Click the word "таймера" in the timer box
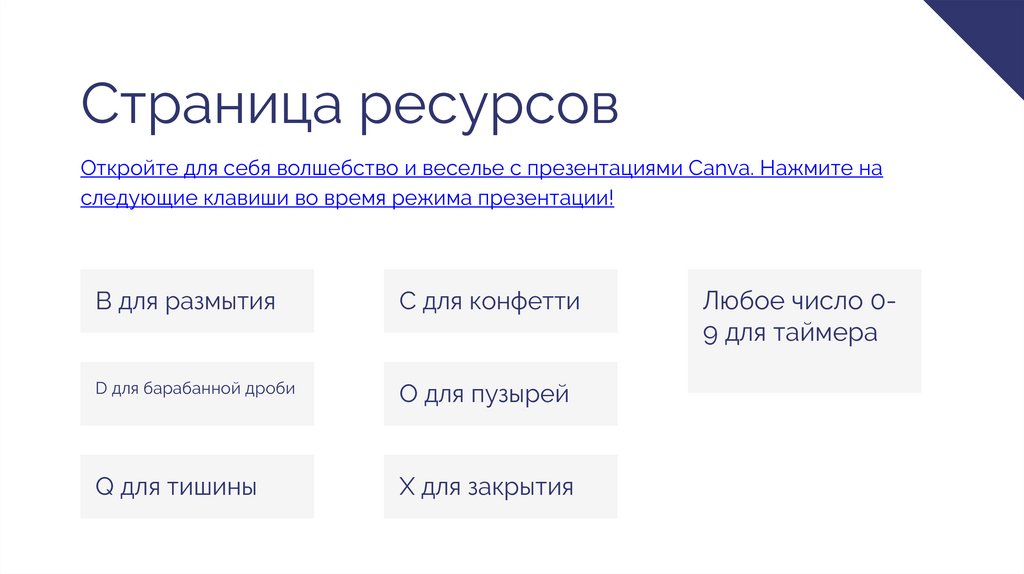Image resolution: width=1024 pixels, height=574 pixels. (x=825, y=333)
